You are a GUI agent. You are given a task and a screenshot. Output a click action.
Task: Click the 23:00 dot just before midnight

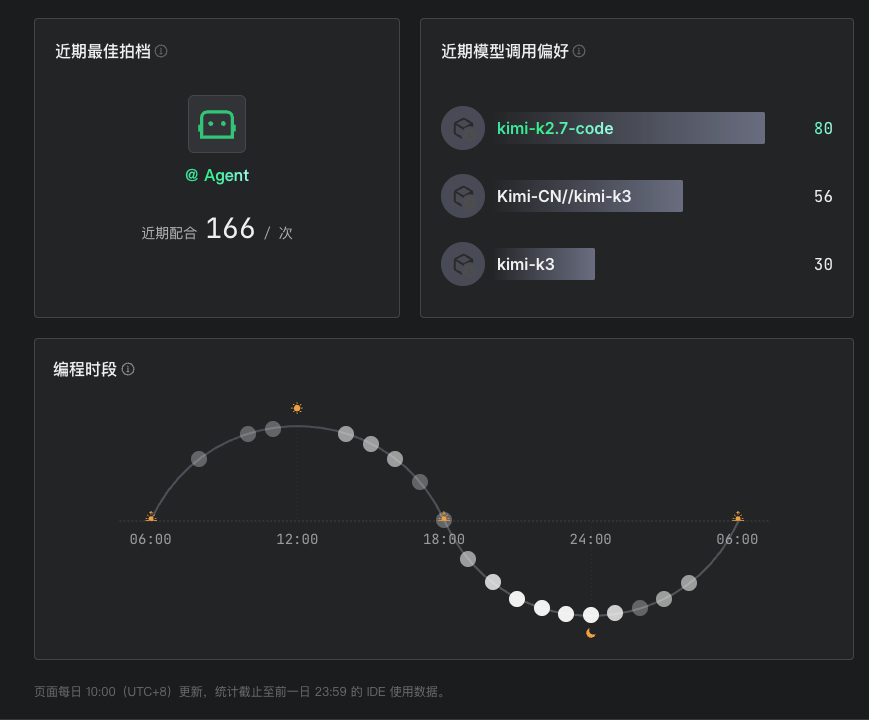(566, 614)
